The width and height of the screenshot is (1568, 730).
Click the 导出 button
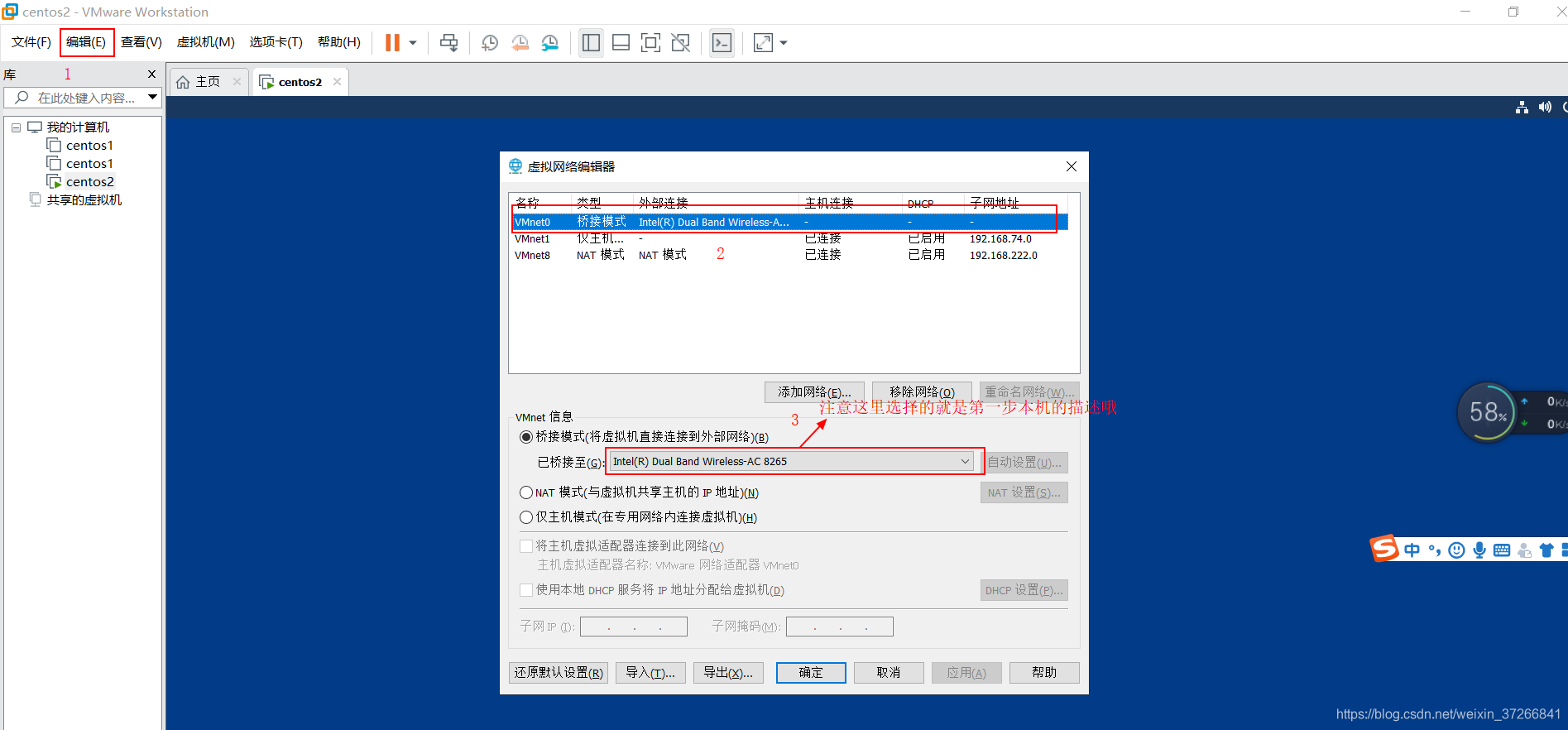click(728, 673)
